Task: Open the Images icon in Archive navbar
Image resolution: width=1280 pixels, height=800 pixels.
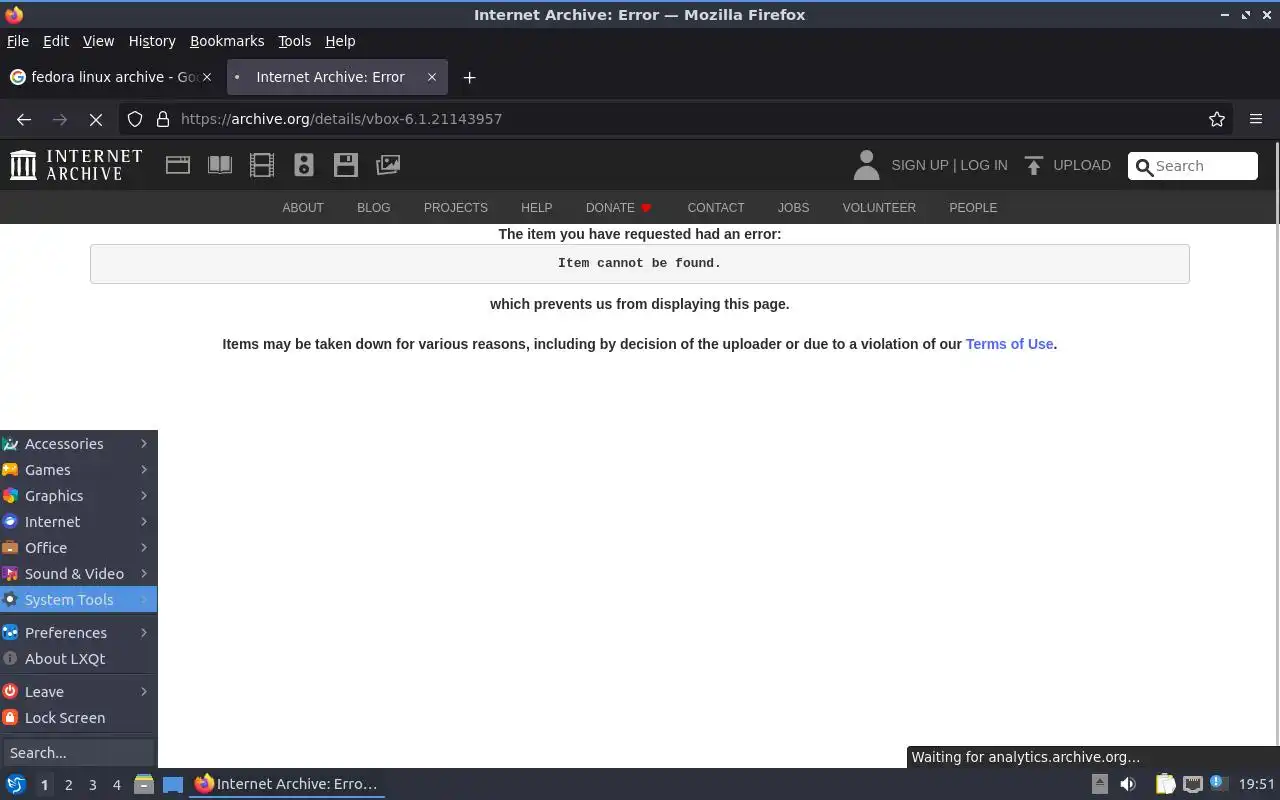Action: pyautogui.click(x=388, y=165)
